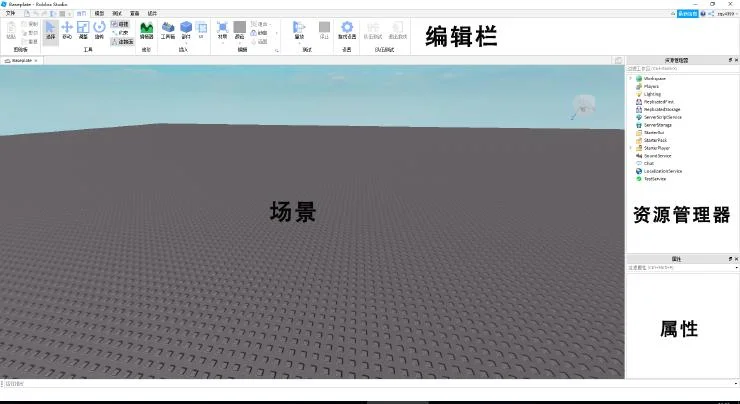Open the command bar history dropdown
740x404 pixels.
[x=736, y=384]
